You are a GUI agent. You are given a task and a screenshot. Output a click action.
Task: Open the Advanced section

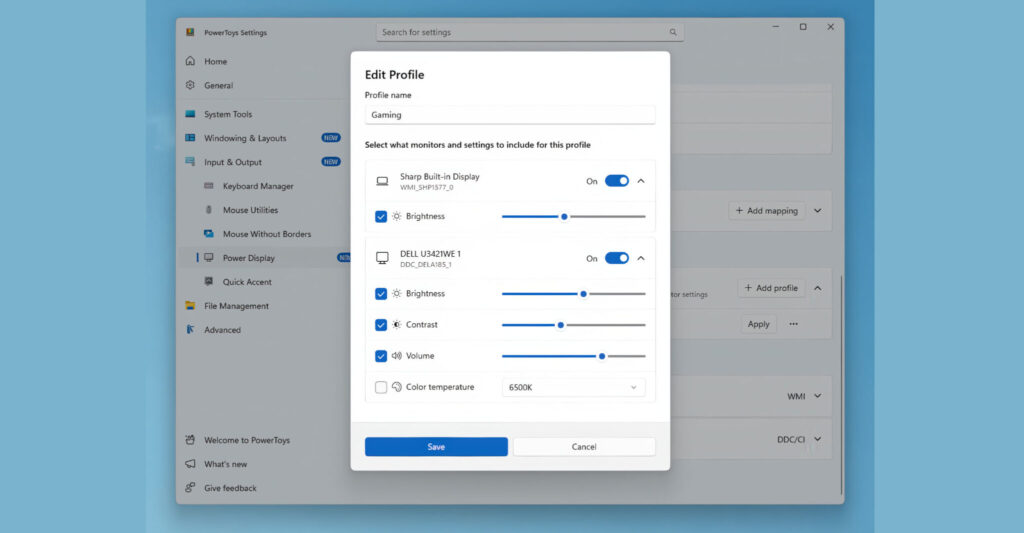coord(222,330)
